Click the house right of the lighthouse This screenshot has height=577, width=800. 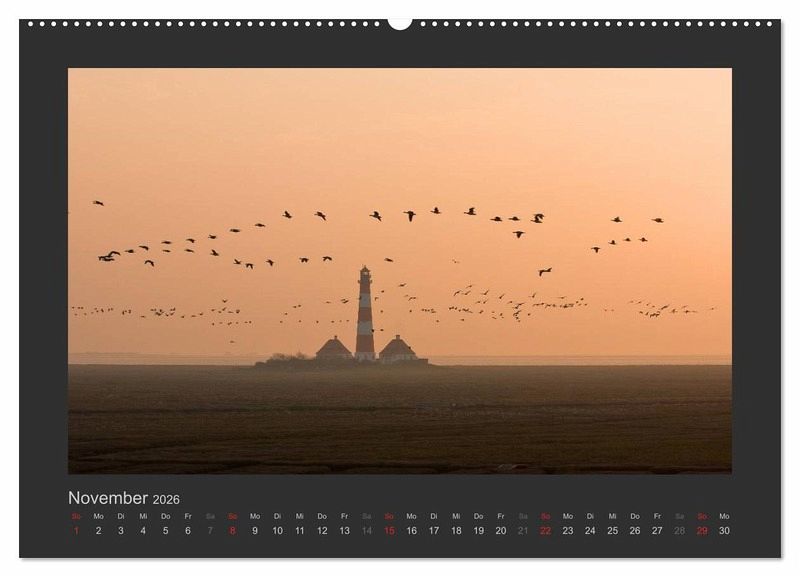coord(397,349)
